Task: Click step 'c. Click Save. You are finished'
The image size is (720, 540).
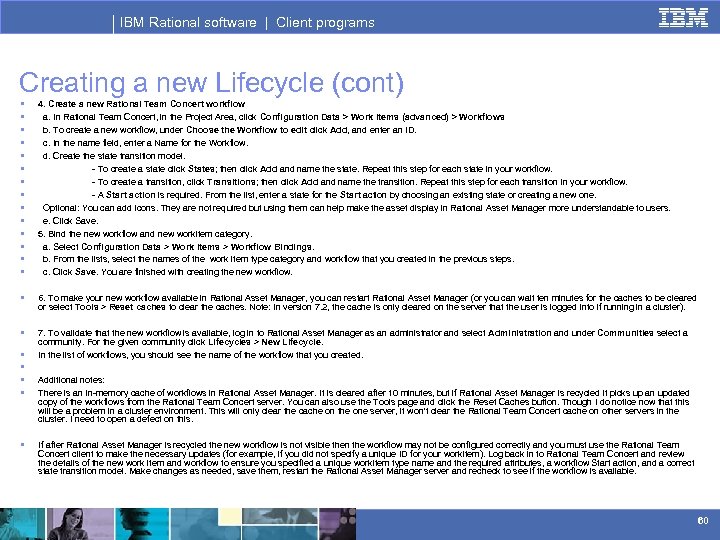Action: [x=167, y=272]
